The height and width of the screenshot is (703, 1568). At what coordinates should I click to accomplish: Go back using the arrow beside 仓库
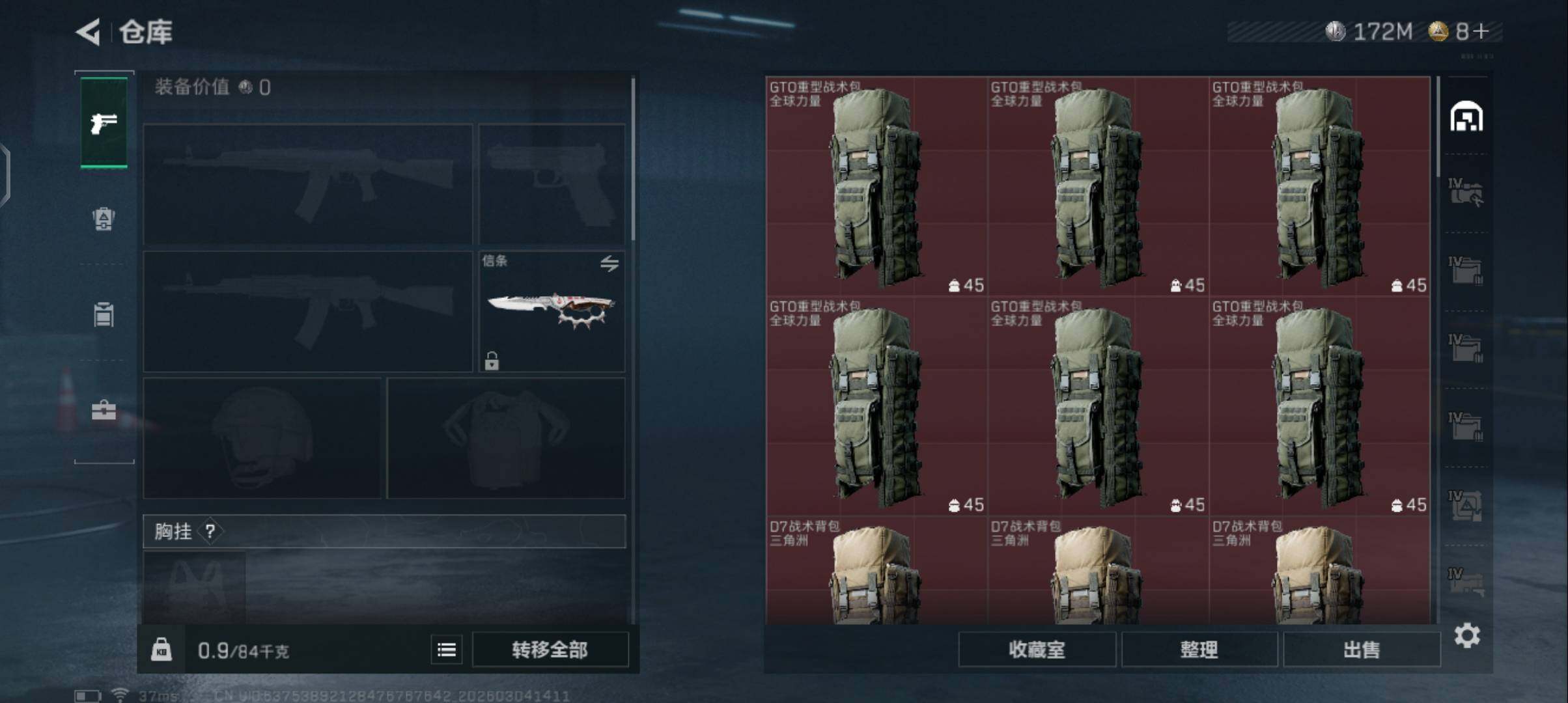click(89, 32)
